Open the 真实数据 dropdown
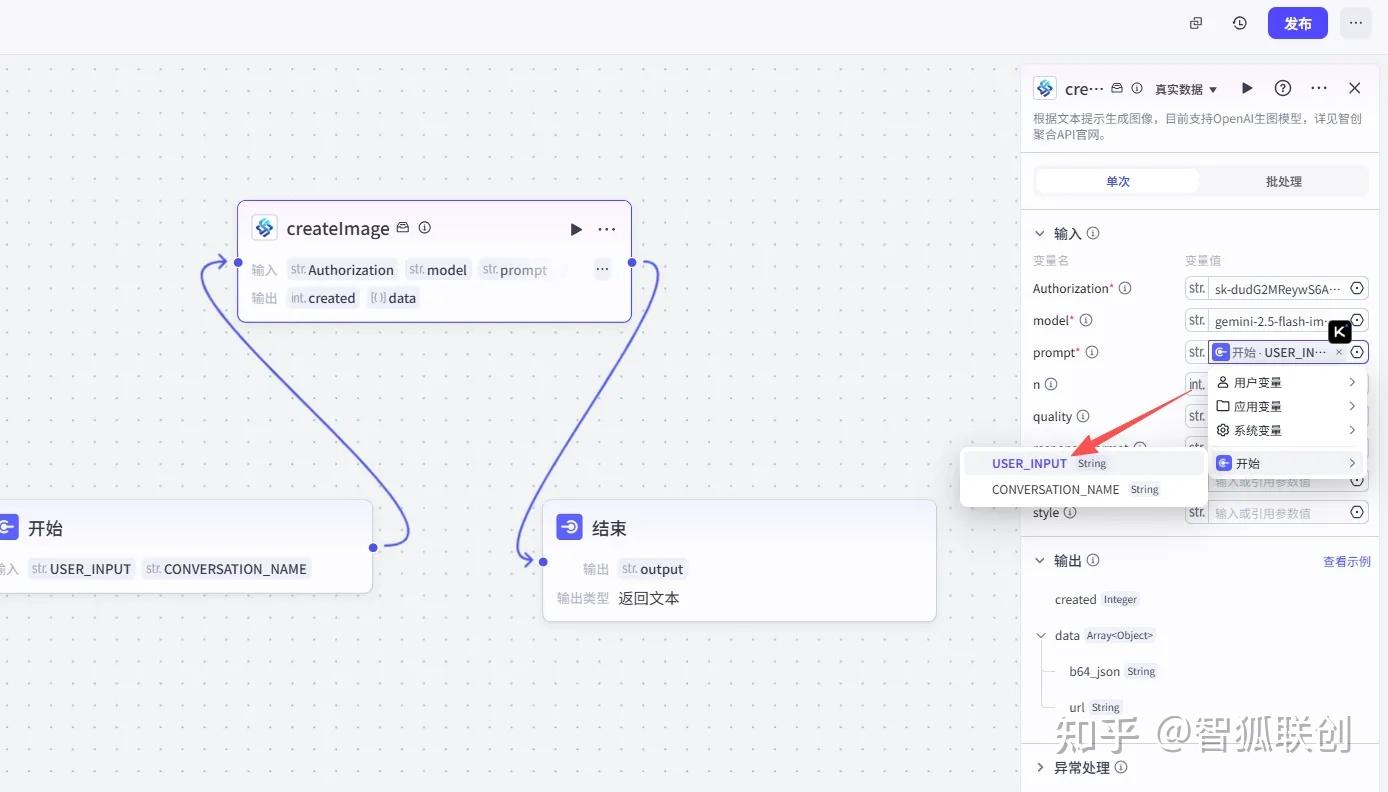Screen dimensions: 1388x792 (1187, 89)
